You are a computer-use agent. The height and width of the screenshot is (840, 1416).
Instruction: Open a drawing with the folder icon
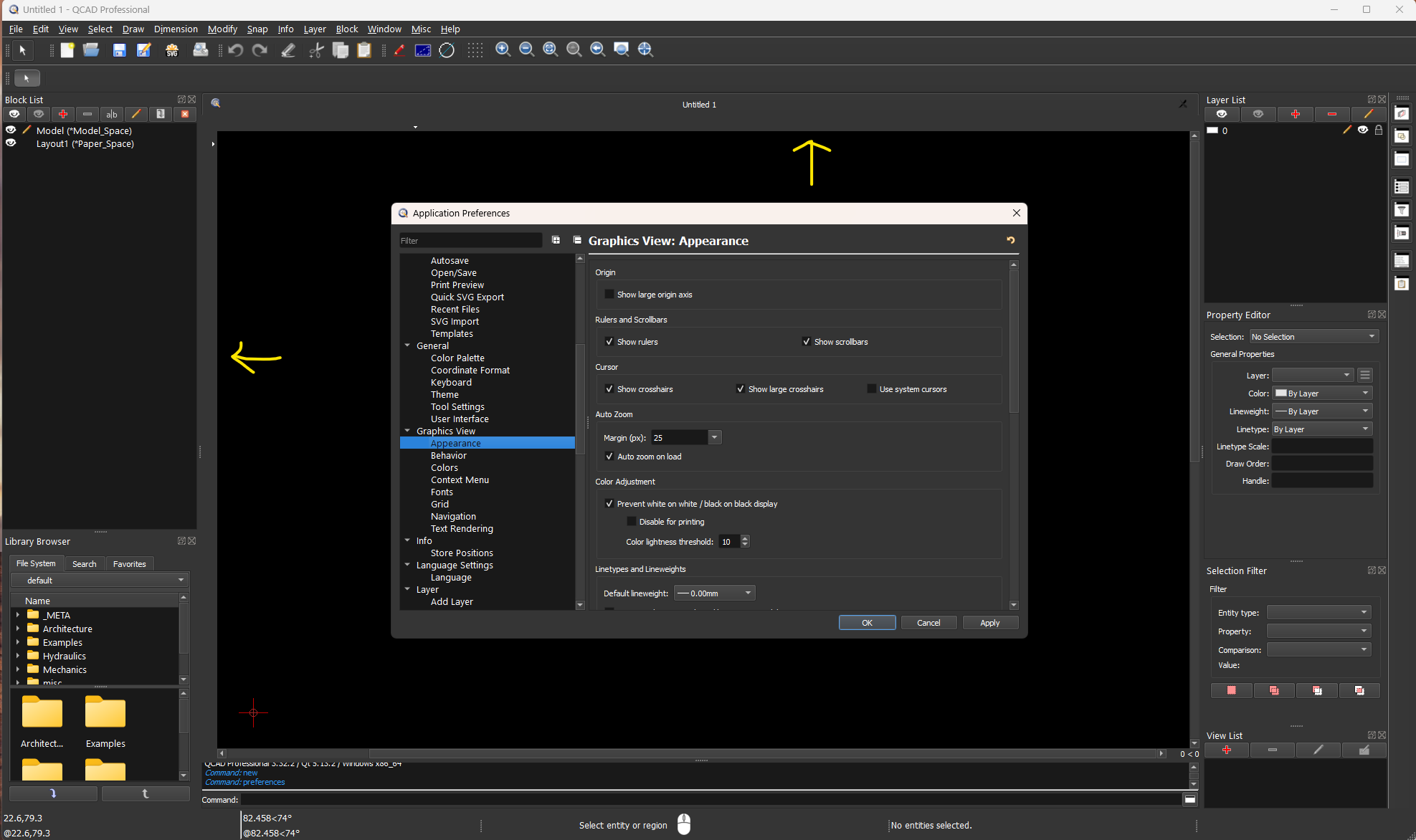[x=91, y=49]
